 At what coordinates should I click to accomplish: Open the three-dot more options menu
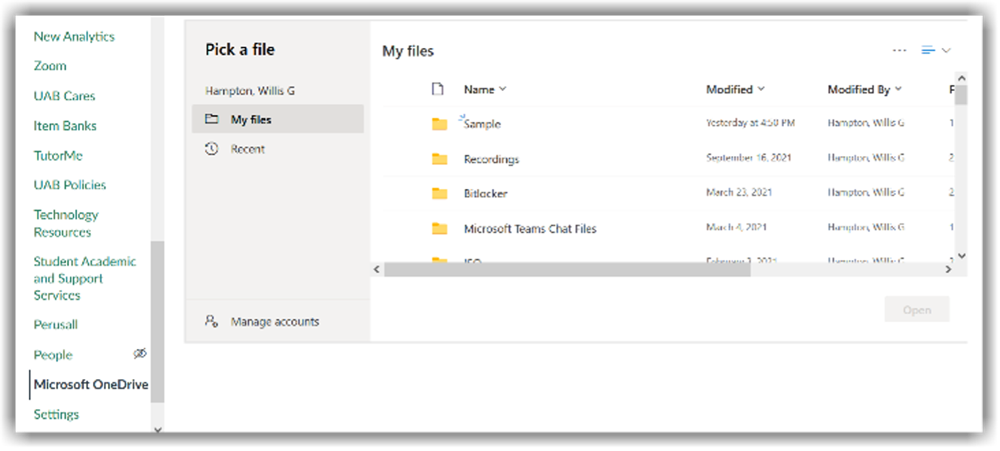pyautogui.click(x=899, y=50)
